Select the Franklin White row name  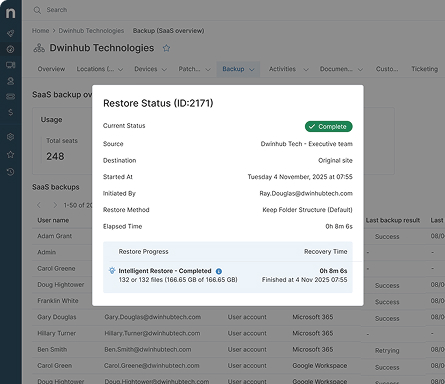[58, 301]
